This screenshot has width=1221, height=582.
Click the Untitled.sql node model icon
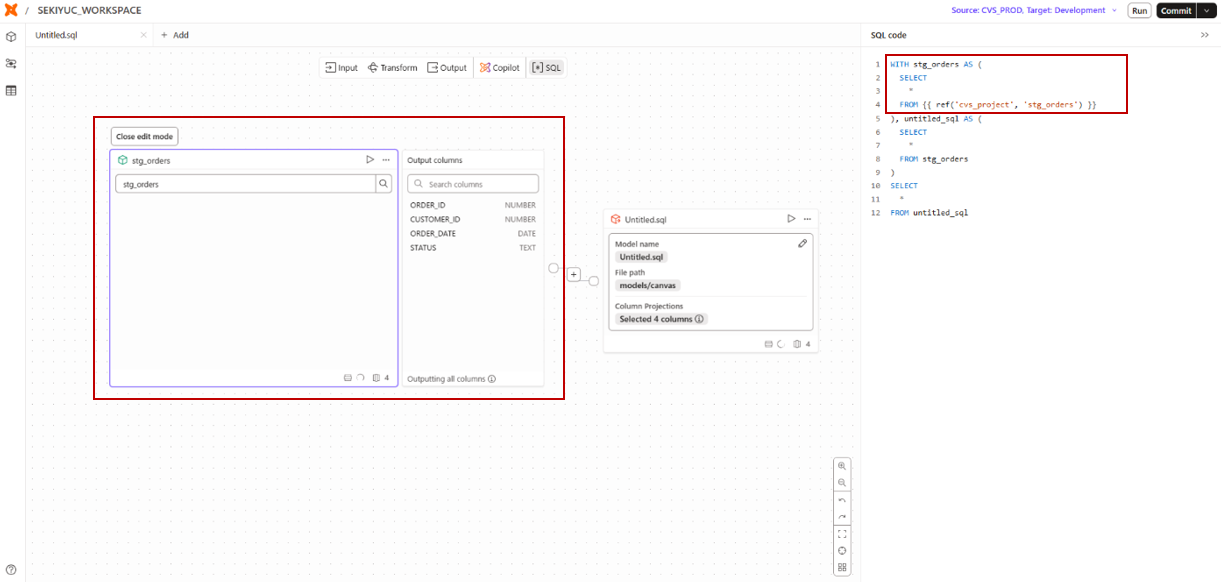coord(616,219)
